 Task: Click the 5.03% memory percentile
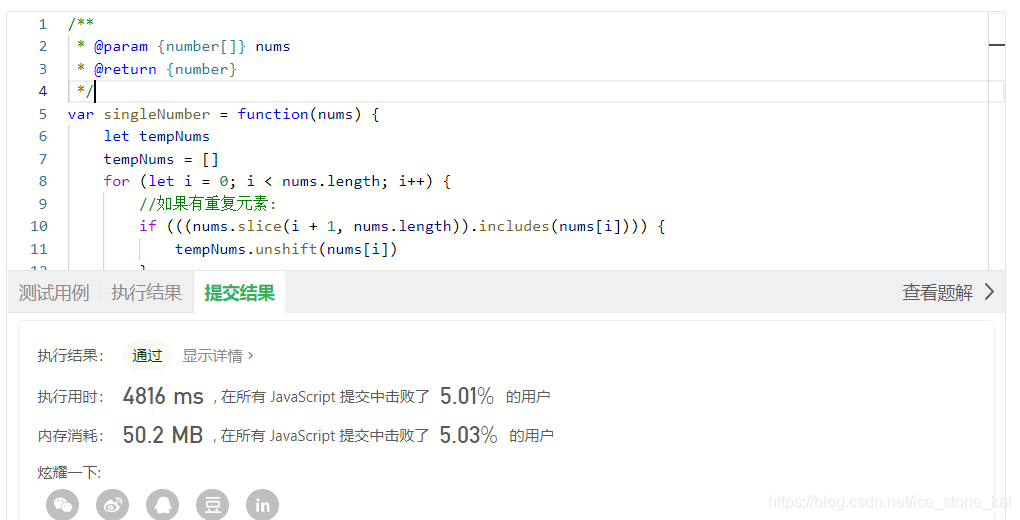coord(468,435)
